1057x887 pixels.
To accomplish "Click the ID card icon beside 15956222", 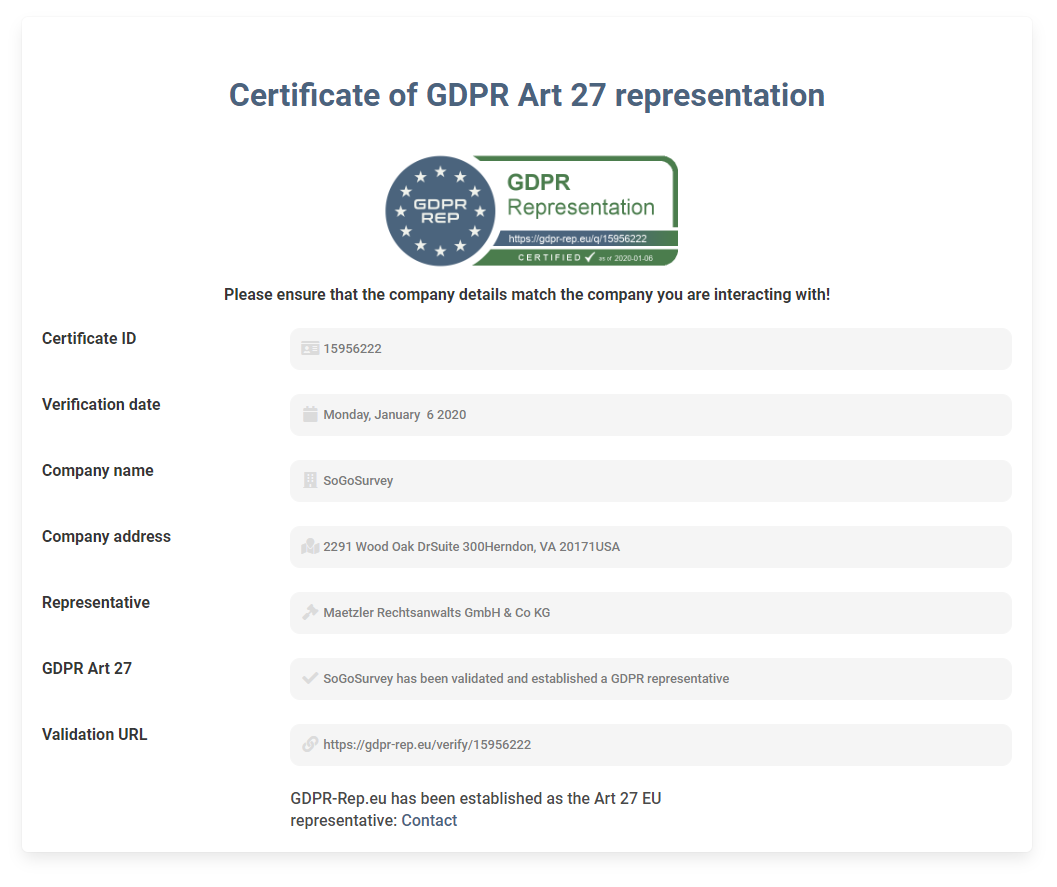I will (x=310, y=349).
